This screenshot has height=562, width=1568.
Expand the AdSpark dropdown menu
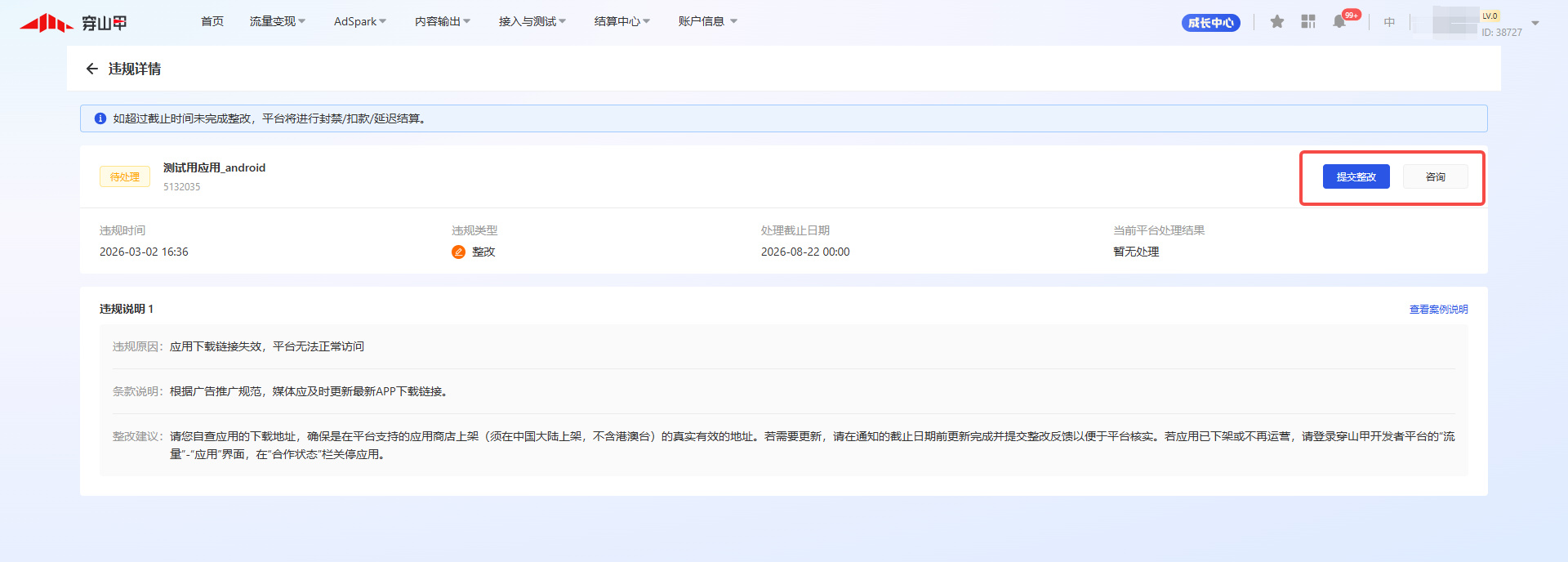coord(359,21)
